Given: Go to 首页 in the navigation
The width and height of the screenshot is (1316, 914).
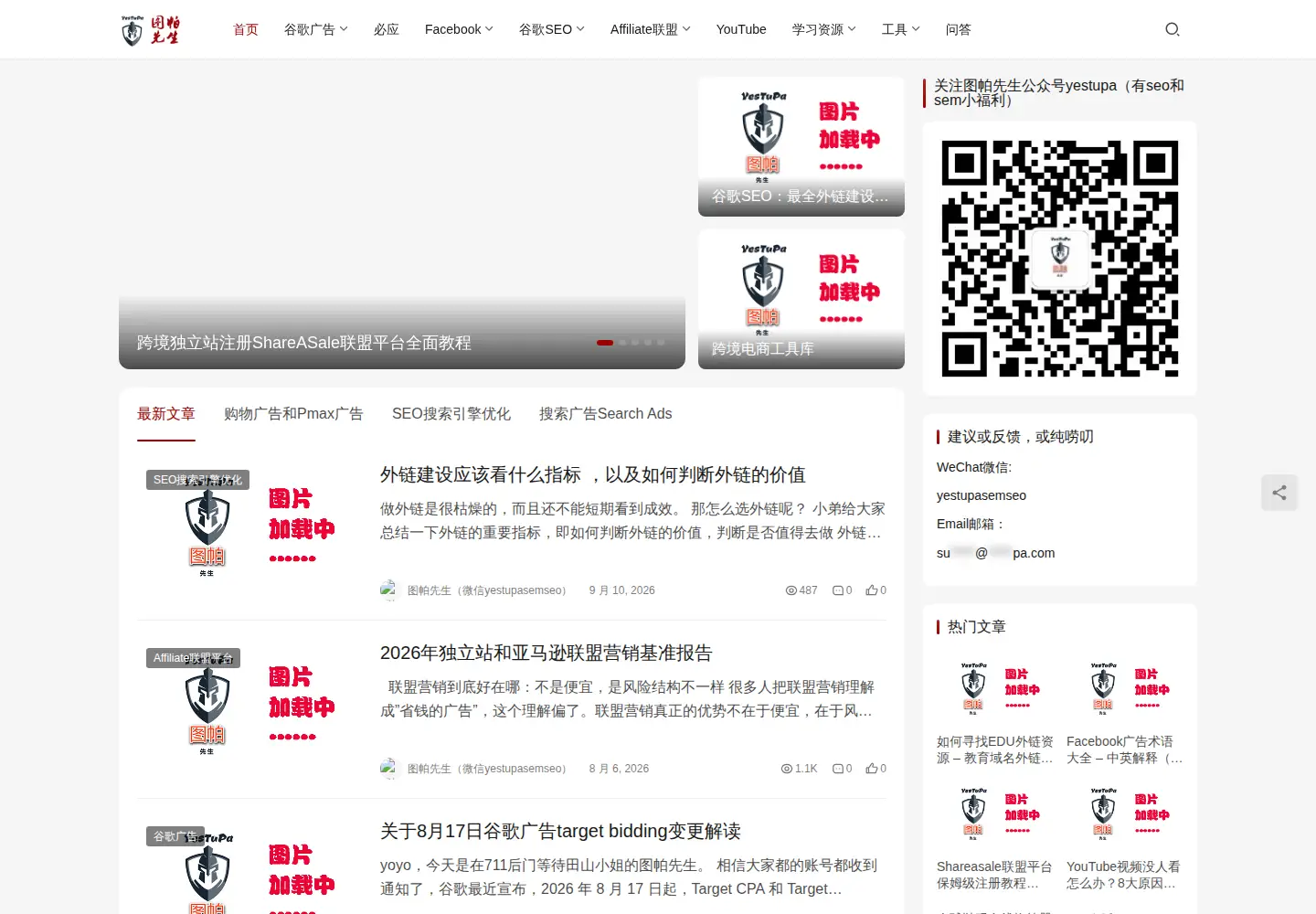Looking at the screenshot, I should (246, 29).
